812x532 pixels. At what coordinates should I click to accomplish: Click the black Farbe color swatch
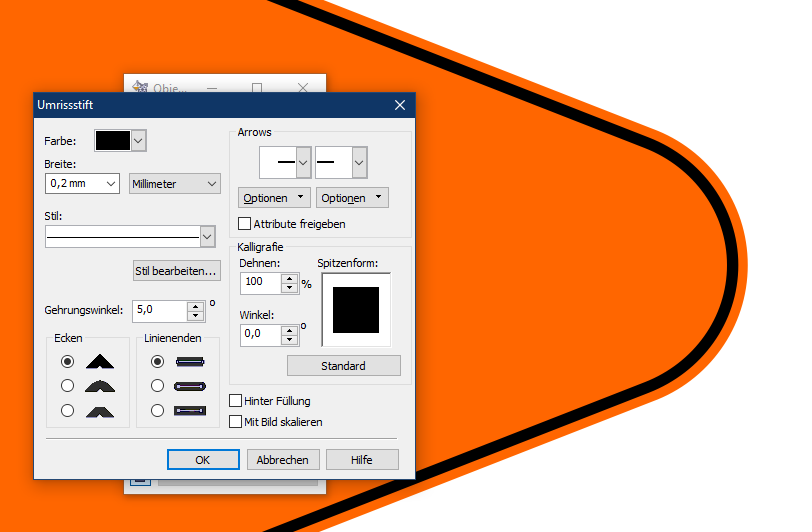tap(113, 140)
